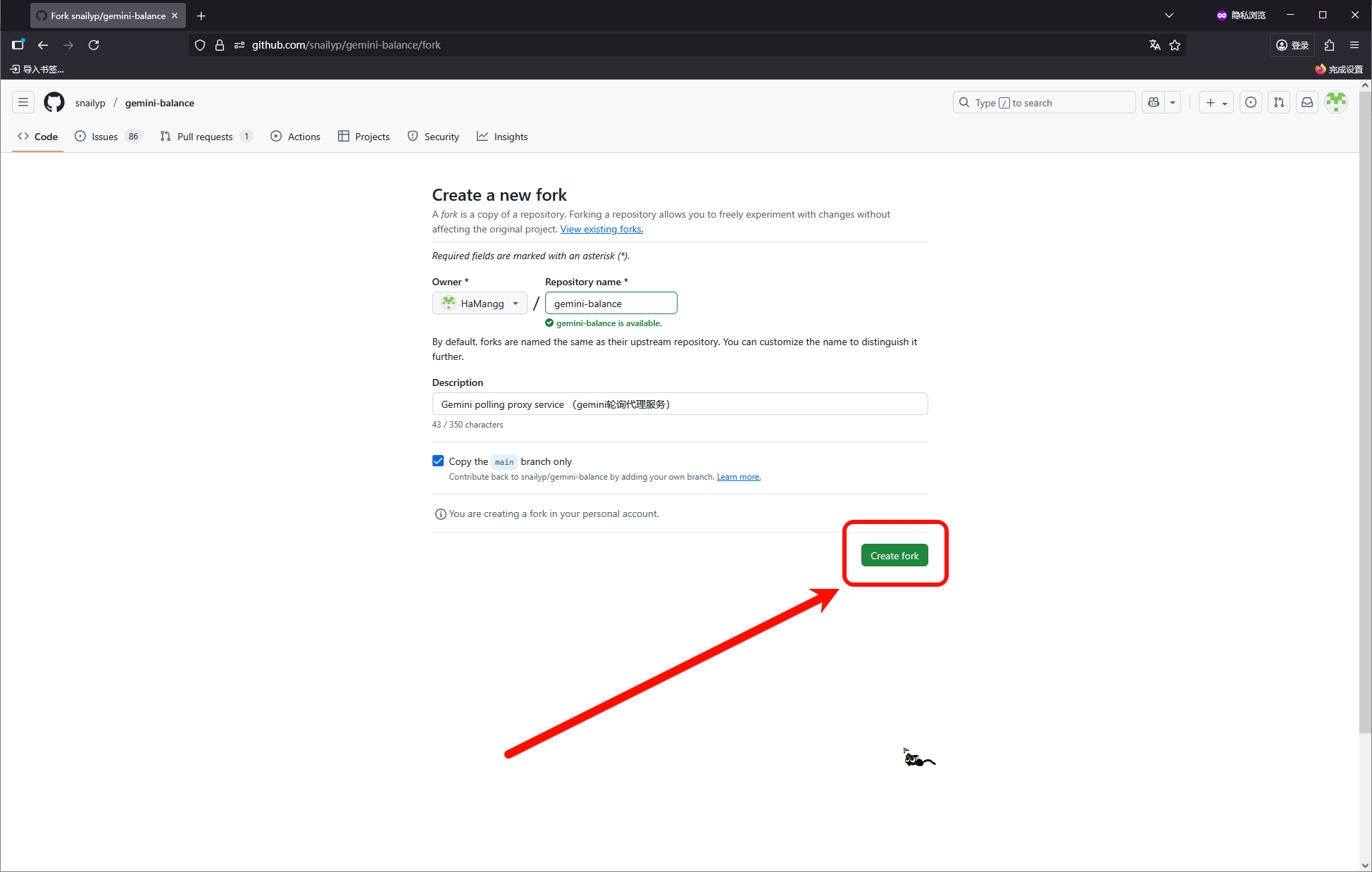1372x872 pixels.
Task: Open the Copilot chat icon
Action: [x=1154, y=102]
